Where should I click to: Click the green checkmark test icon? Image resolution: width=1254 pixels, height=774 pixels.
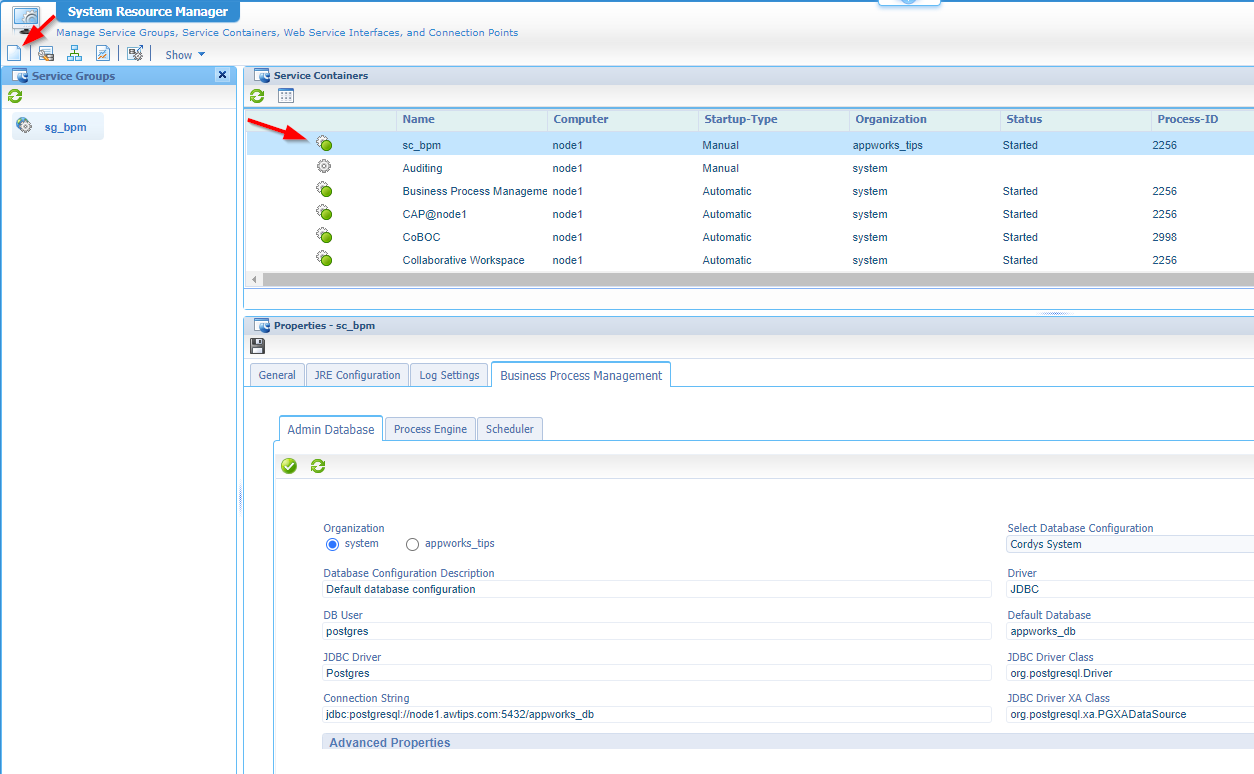(289, 466)
